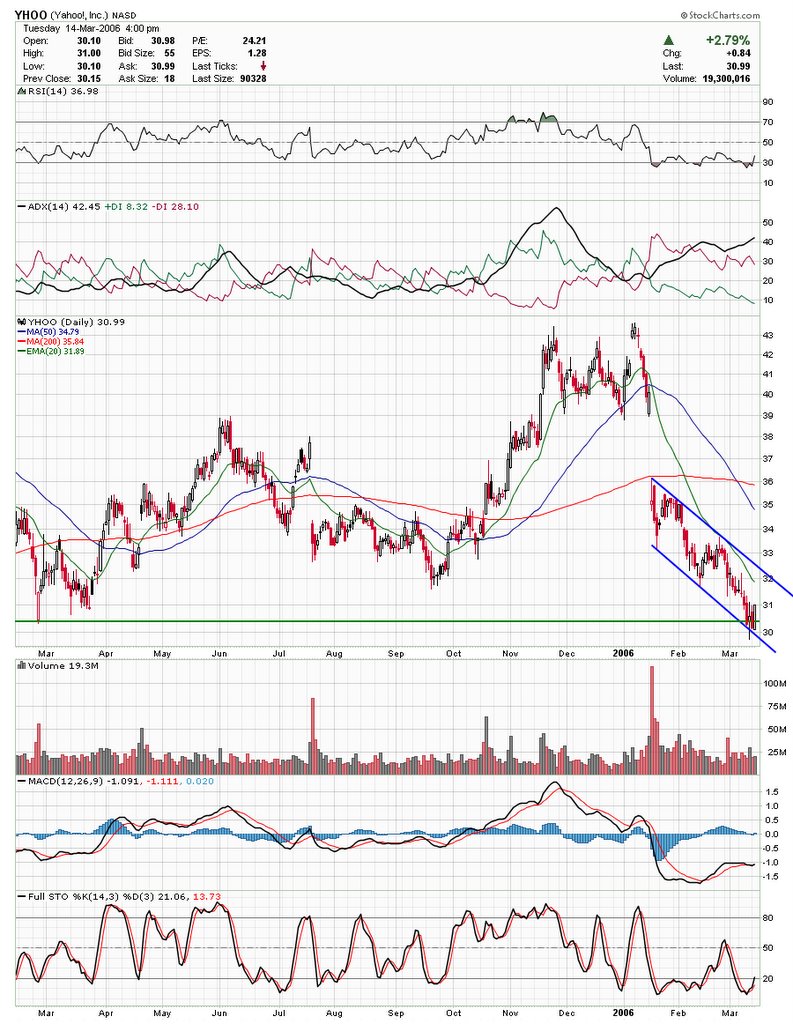Click the candlestick icon next to YHOO (Daily)

(x=21, y=322)
